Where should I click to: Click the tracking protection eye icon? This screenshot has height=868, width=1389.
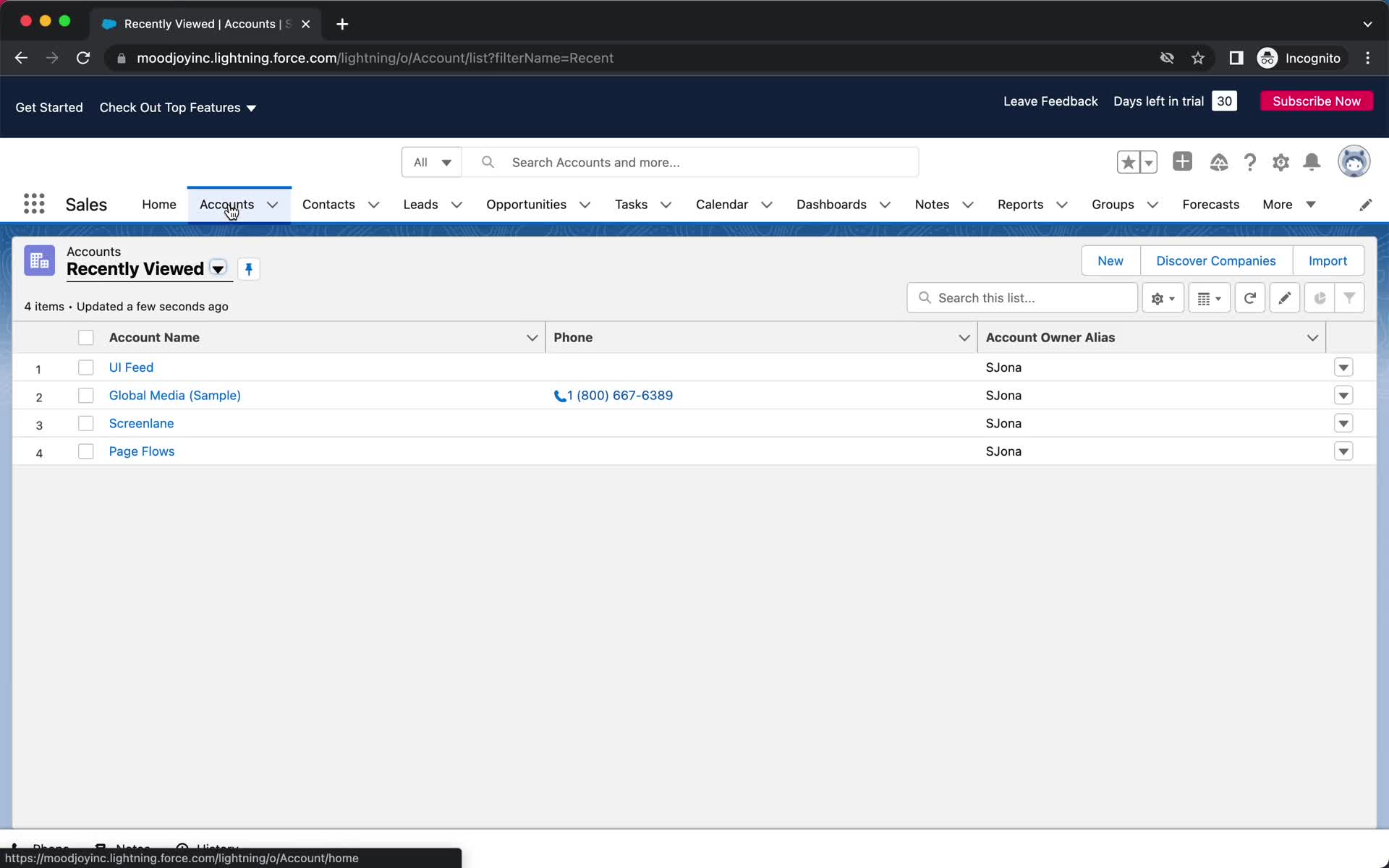tap(1167, 58)
